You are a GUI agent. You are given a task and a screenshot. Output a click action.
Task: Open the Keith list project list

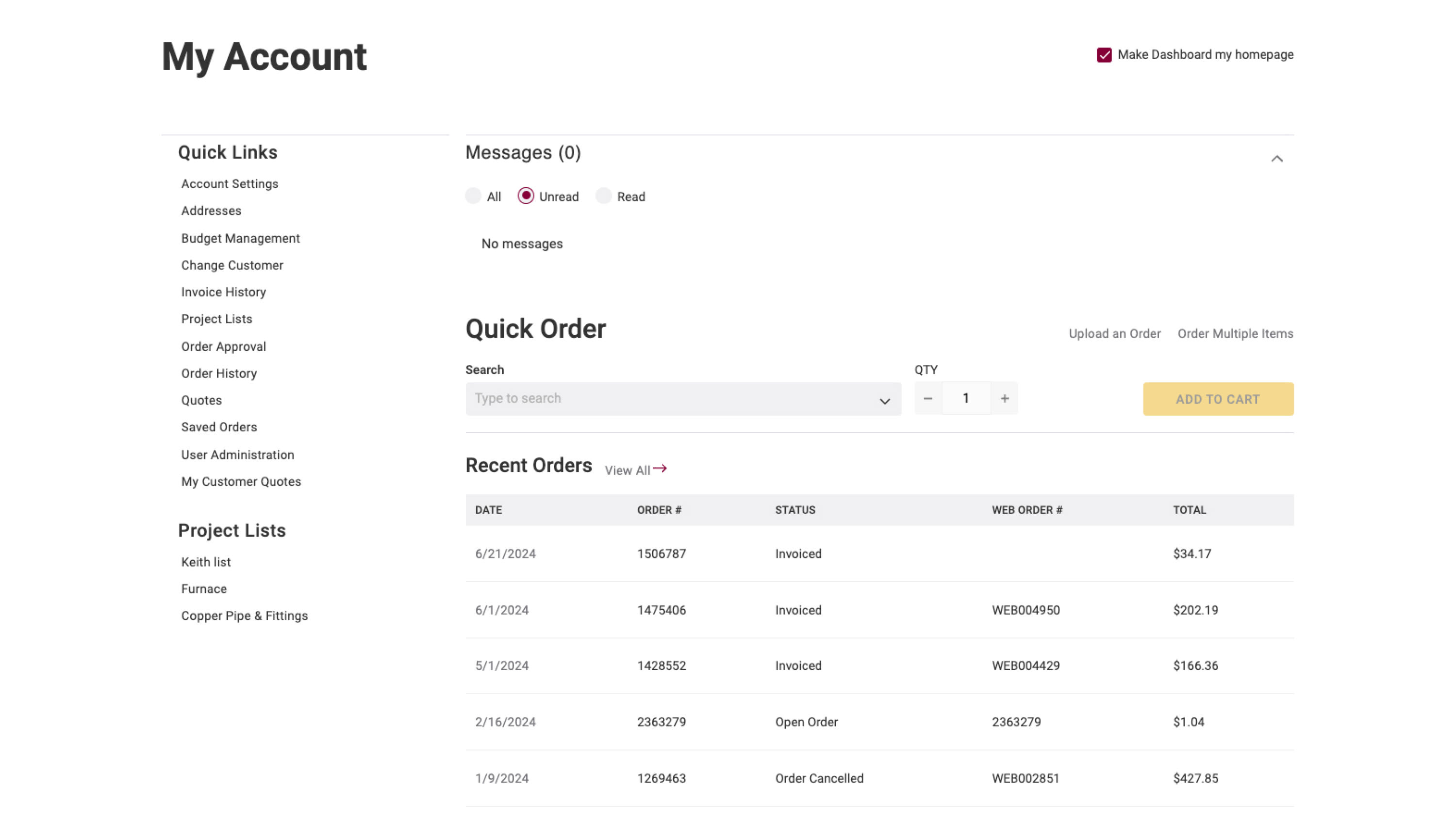tap(206, 562)
